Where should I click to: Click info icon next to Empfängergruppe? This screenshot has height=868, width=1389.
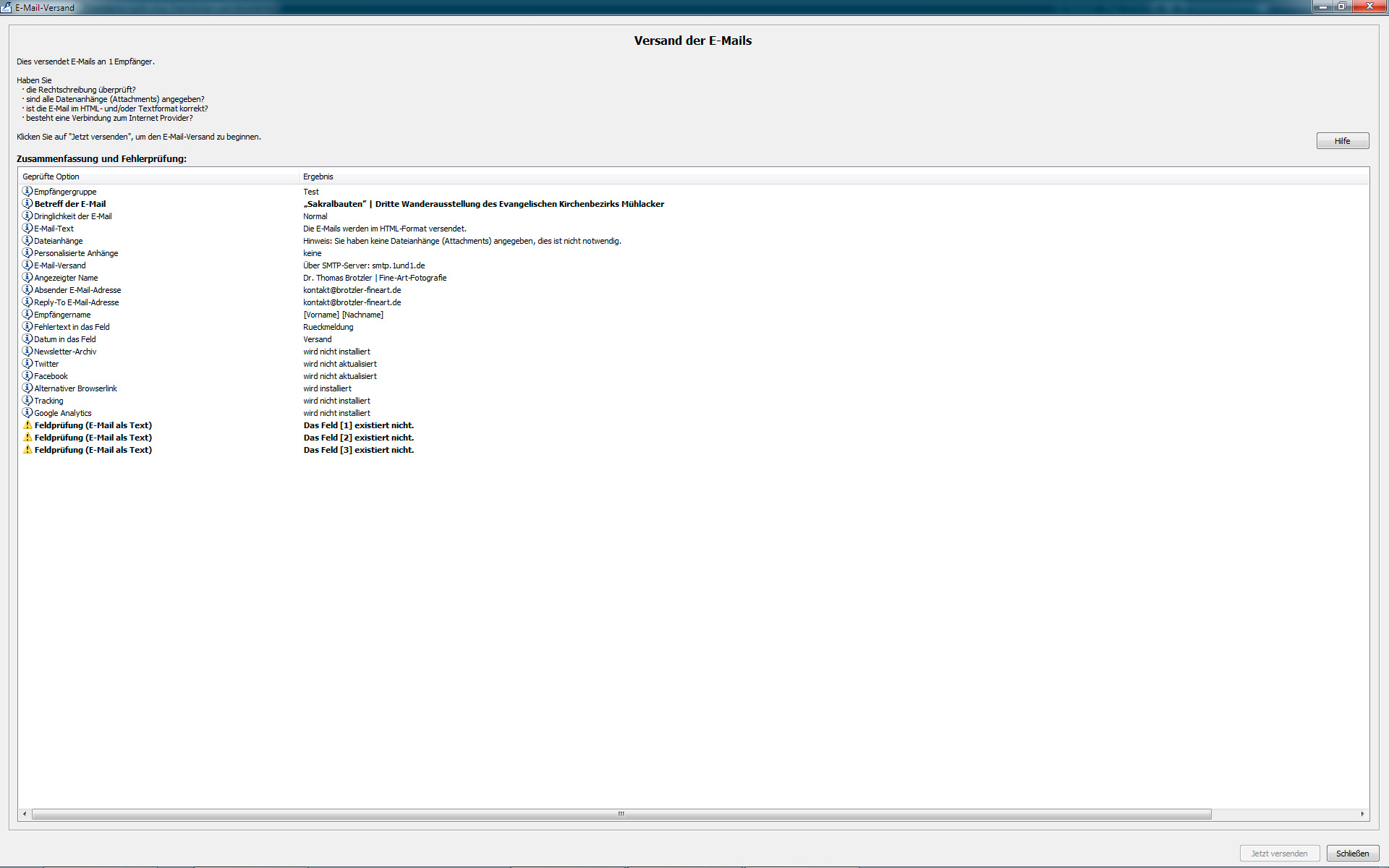(27, 192)
